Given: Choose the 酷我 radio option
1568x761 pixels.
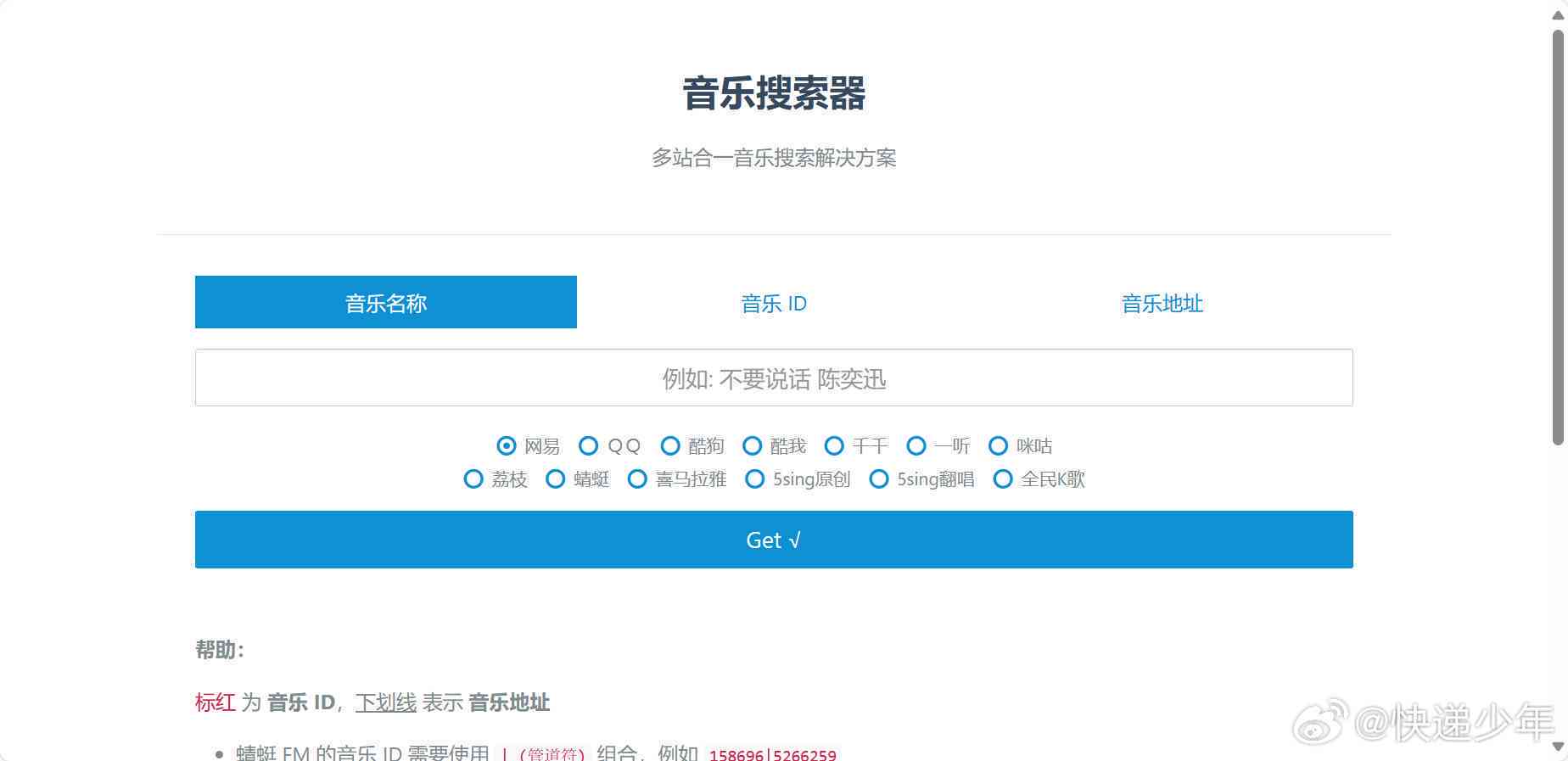Looking at the screenshot, I should pos(752,445).
